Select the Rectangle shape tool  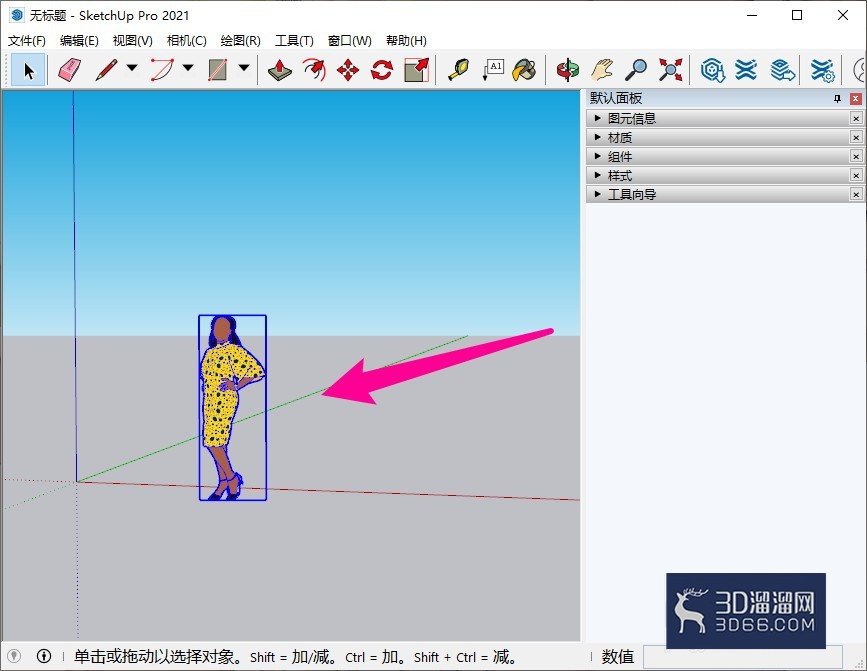(218, 70)
